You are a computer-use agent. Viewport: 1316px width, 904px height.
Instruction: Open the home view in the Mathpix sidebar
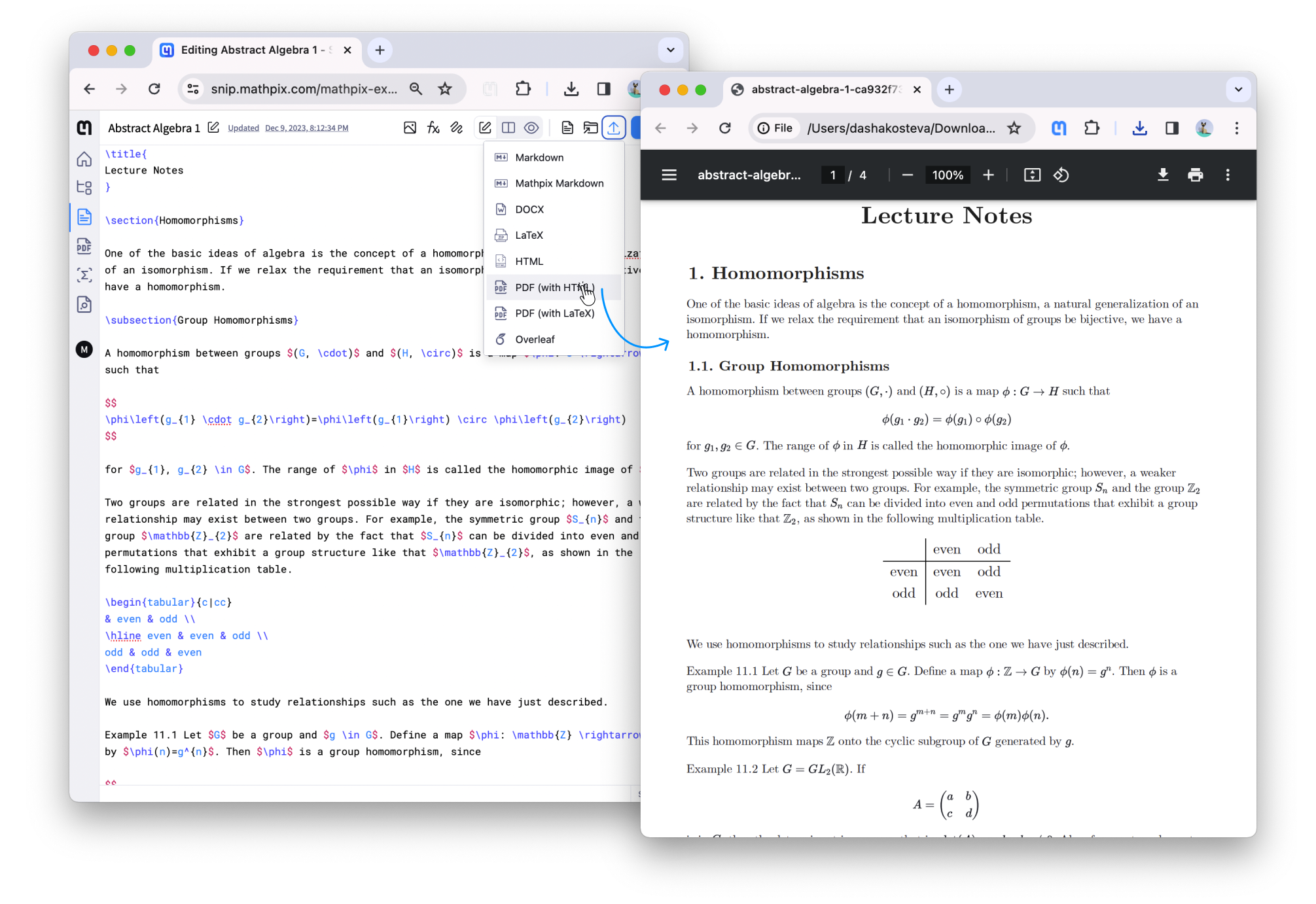(x=84, y=158)
